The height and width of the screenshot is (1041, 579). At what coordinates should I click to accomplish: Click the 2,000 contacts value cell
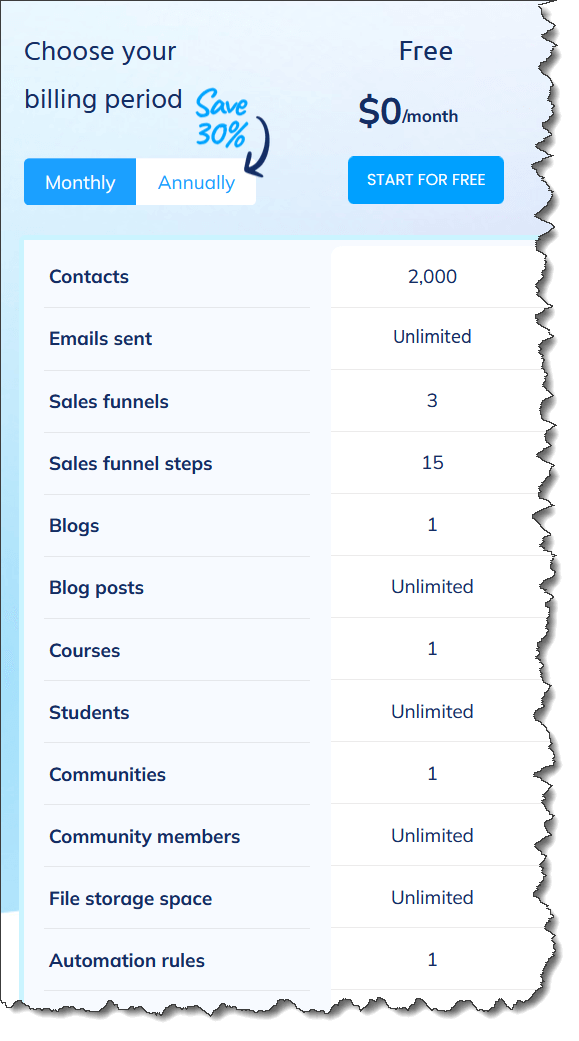click(432, 276)
